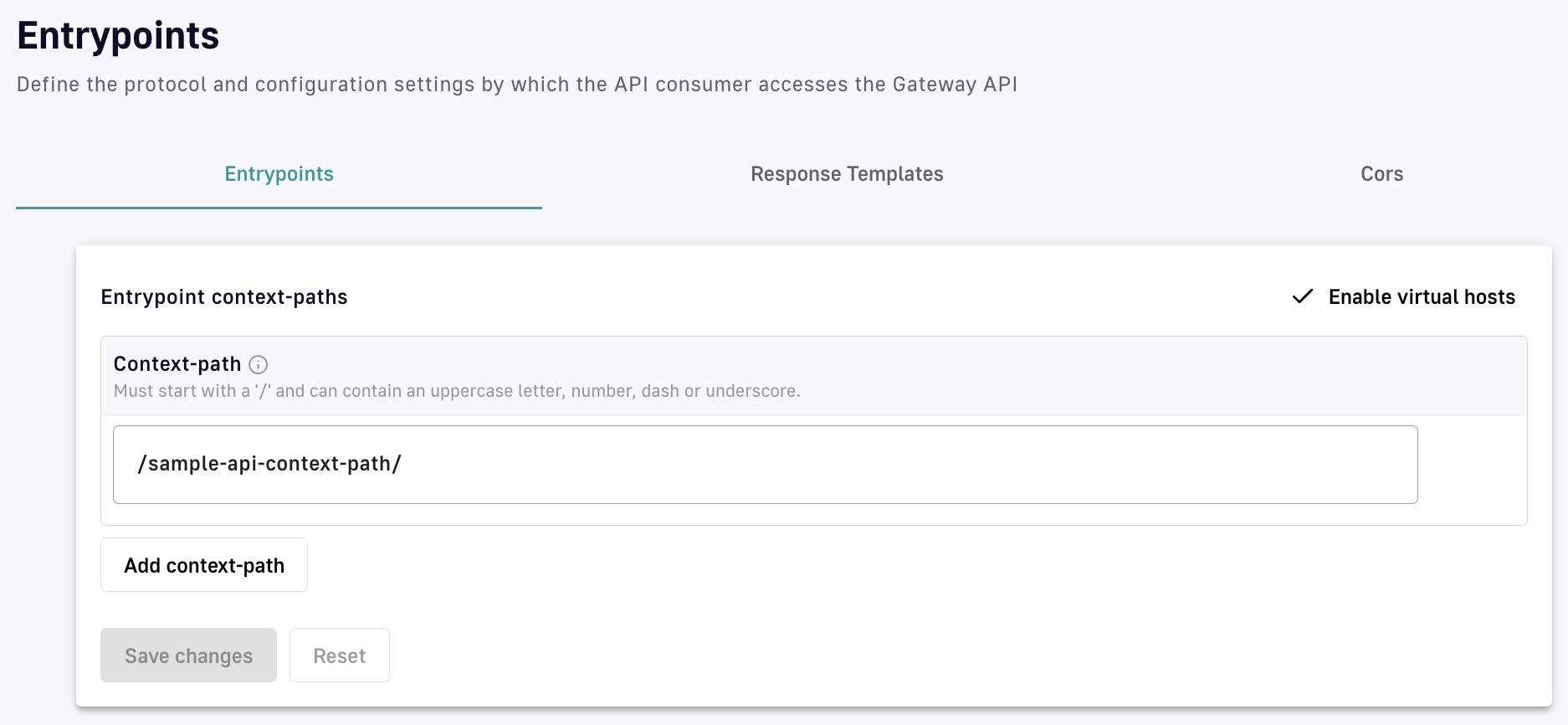Click the Entrypoints page heading

pos(118,36)
